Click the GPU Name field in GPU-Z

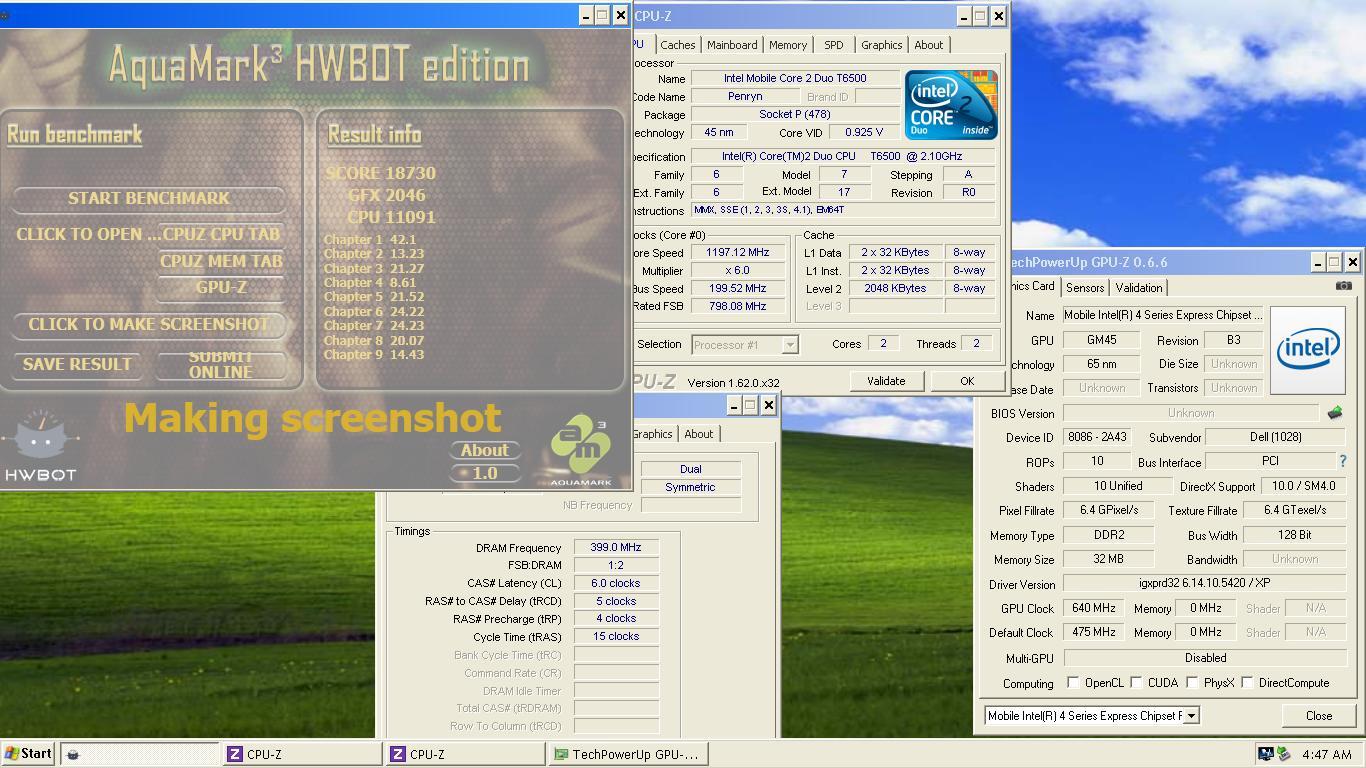(x=1164, y=315)
